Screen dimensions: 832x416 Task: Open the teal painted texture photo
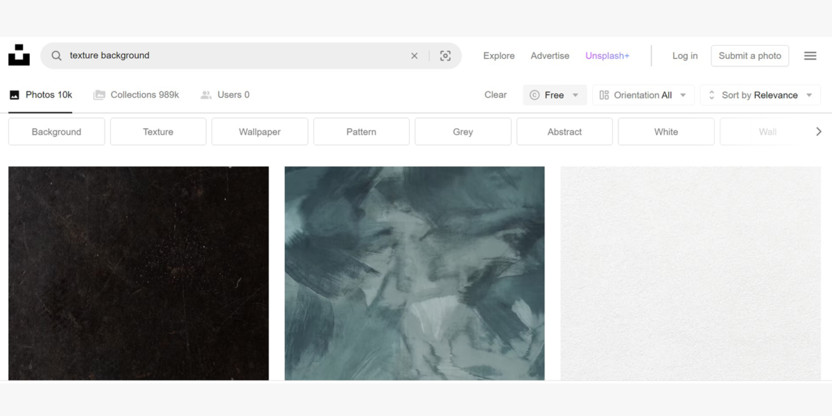click(x=414, y=273)
